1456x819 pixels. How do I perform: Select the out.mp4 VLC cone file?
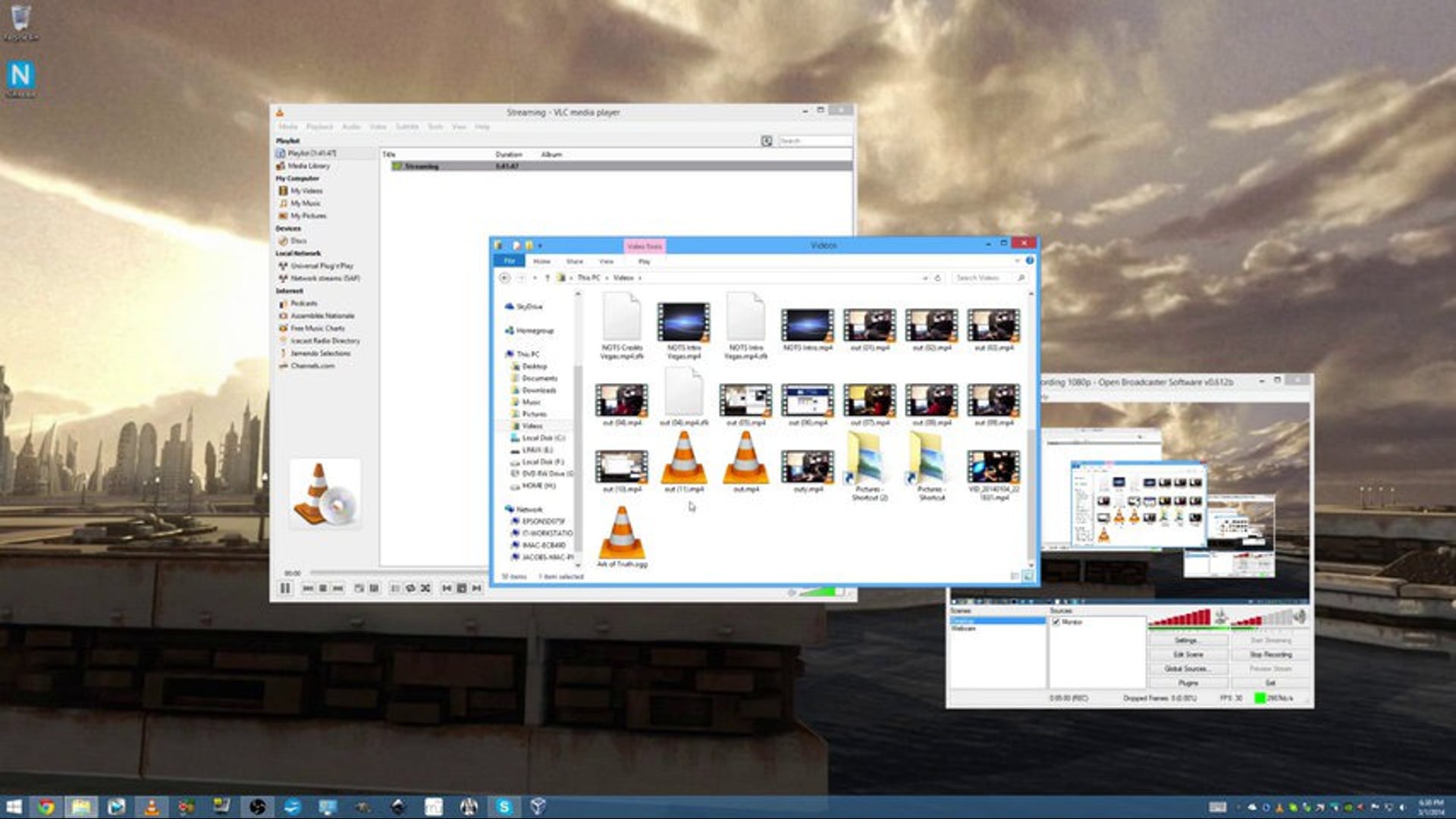746,462
